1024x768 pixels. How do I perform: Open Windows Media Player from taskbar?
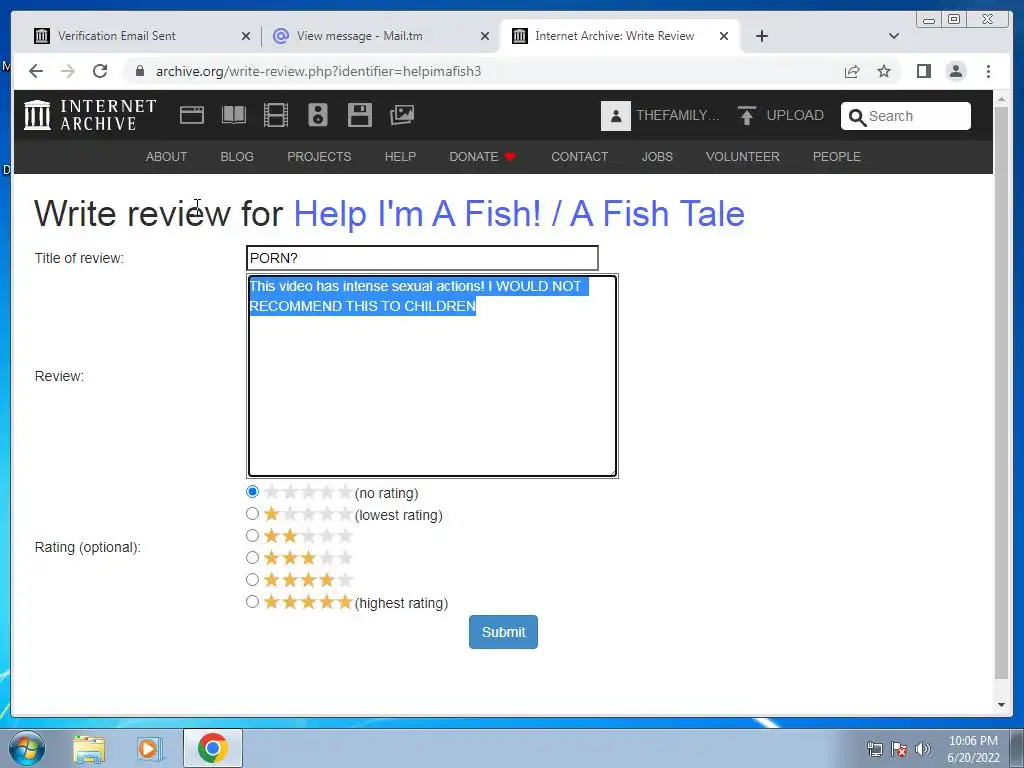[150, 749]
